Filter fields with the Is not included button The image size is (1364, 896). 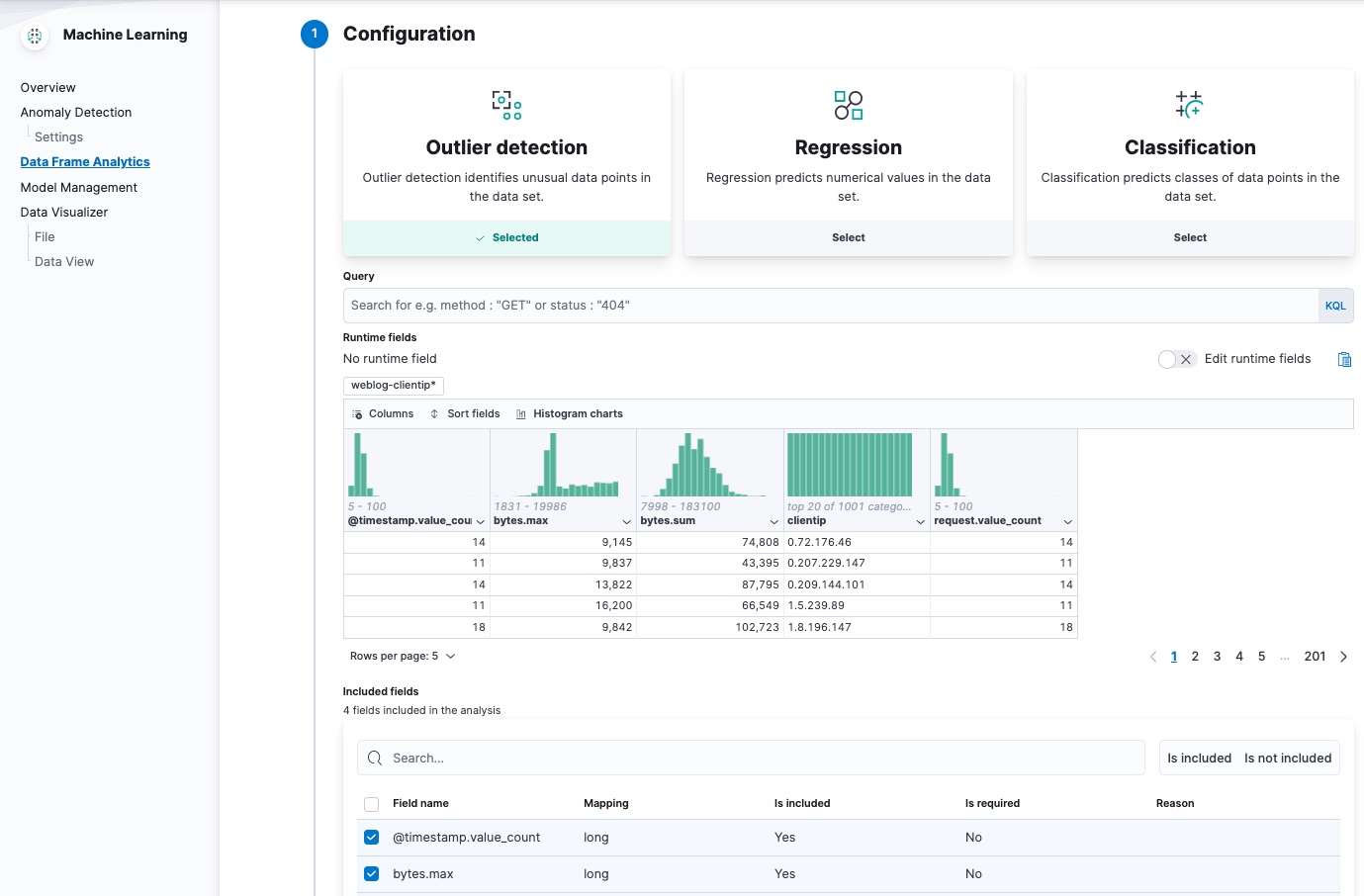pyautogui.click(x=1287, y=758)
